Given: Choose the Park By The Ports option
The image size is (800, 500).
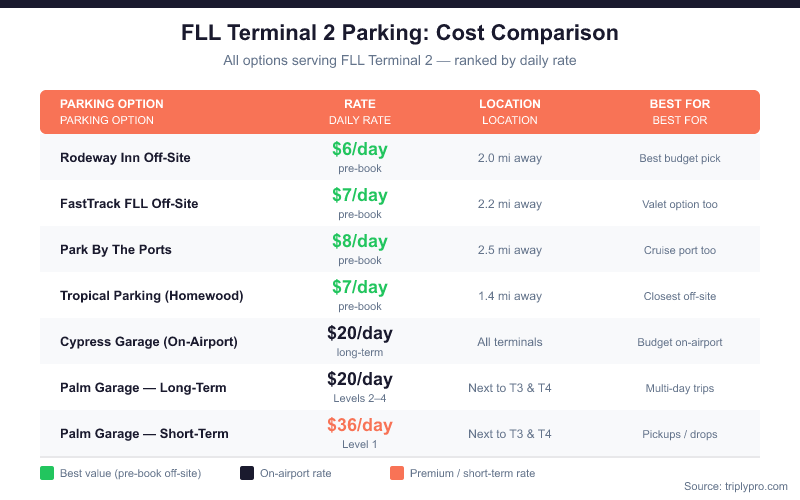Looking at the screenshot, I should pyautogui.click(x=116, y=250).
